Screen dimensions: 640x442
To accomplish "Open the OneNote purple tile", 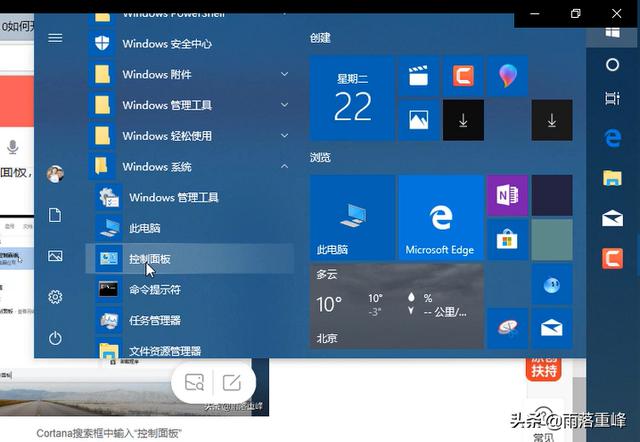I will click(x=508, y=195).
